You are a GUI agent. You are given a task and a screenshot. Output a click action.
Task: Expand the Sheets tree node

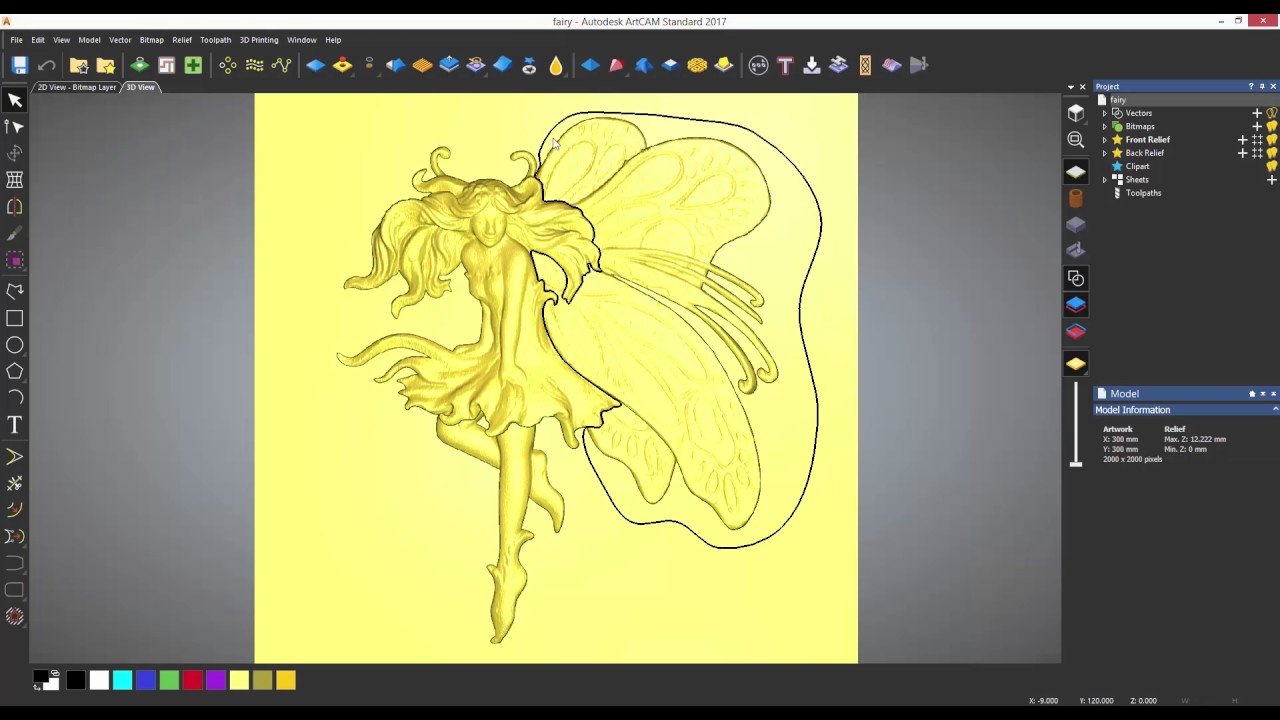click(x=1105, y=180)
